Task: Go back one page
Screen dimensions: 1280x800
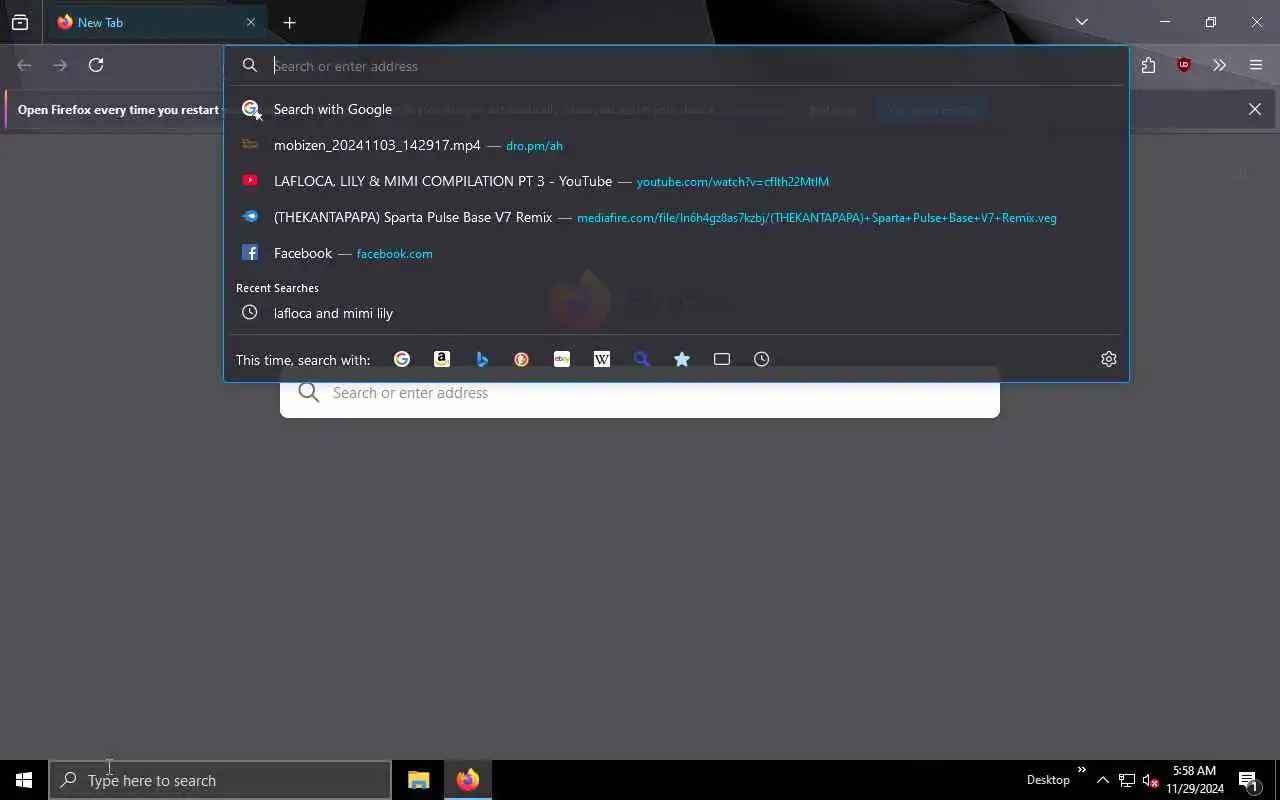Action: pos(24,65)
